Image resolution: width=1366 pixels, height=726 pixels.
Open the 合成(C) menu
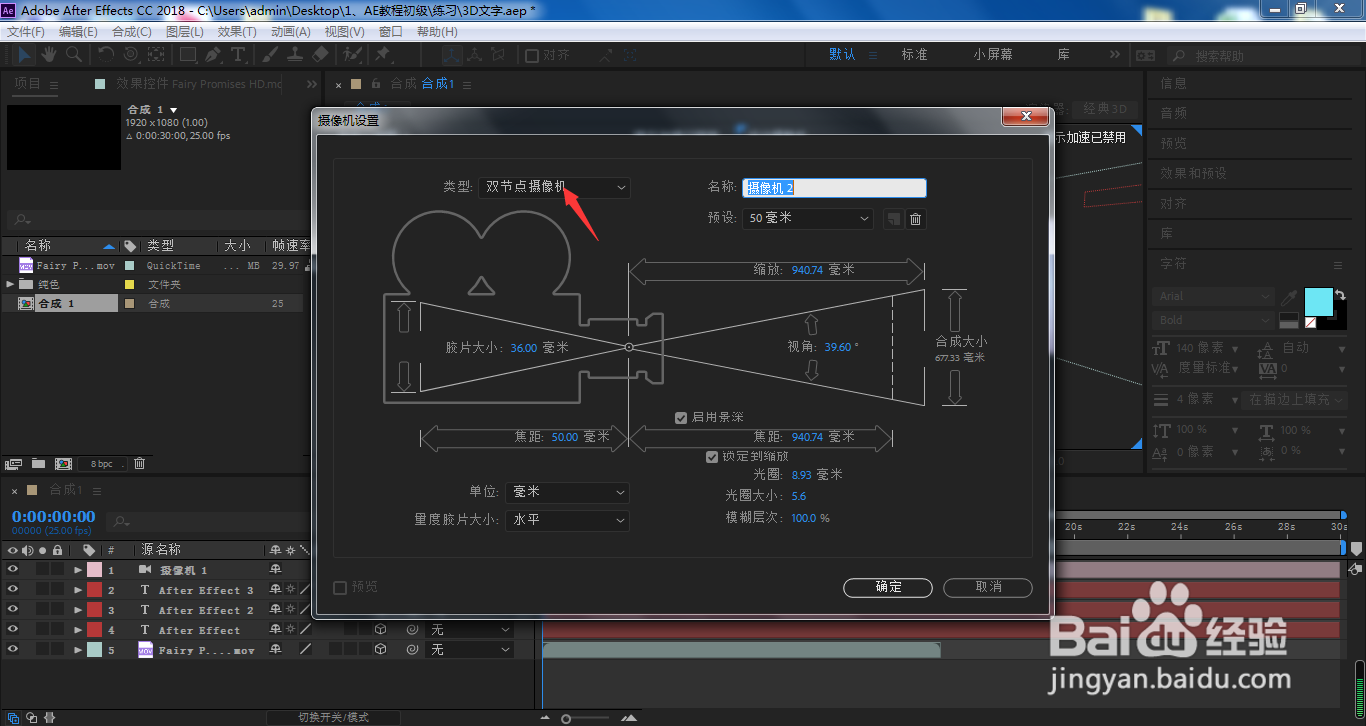(x=132, y=32)
